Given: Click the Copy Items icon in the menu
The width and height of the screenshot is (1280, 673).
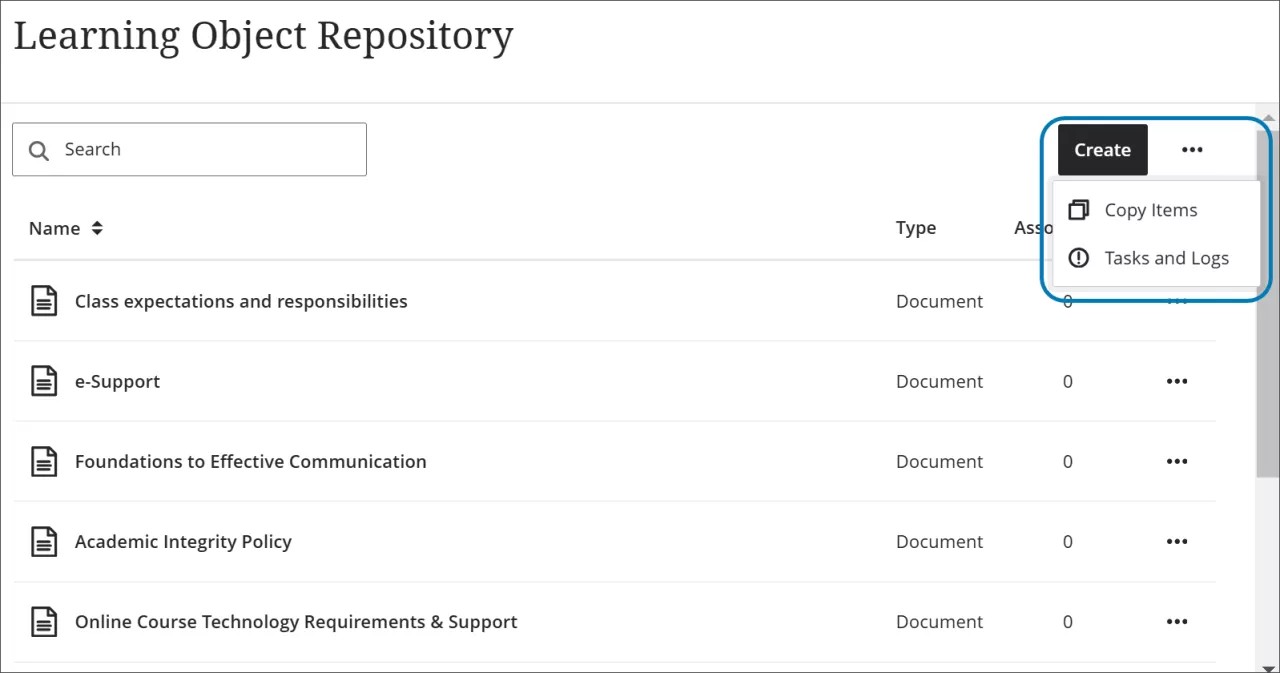Looking at the screenshot, I should coord(1078,209).
